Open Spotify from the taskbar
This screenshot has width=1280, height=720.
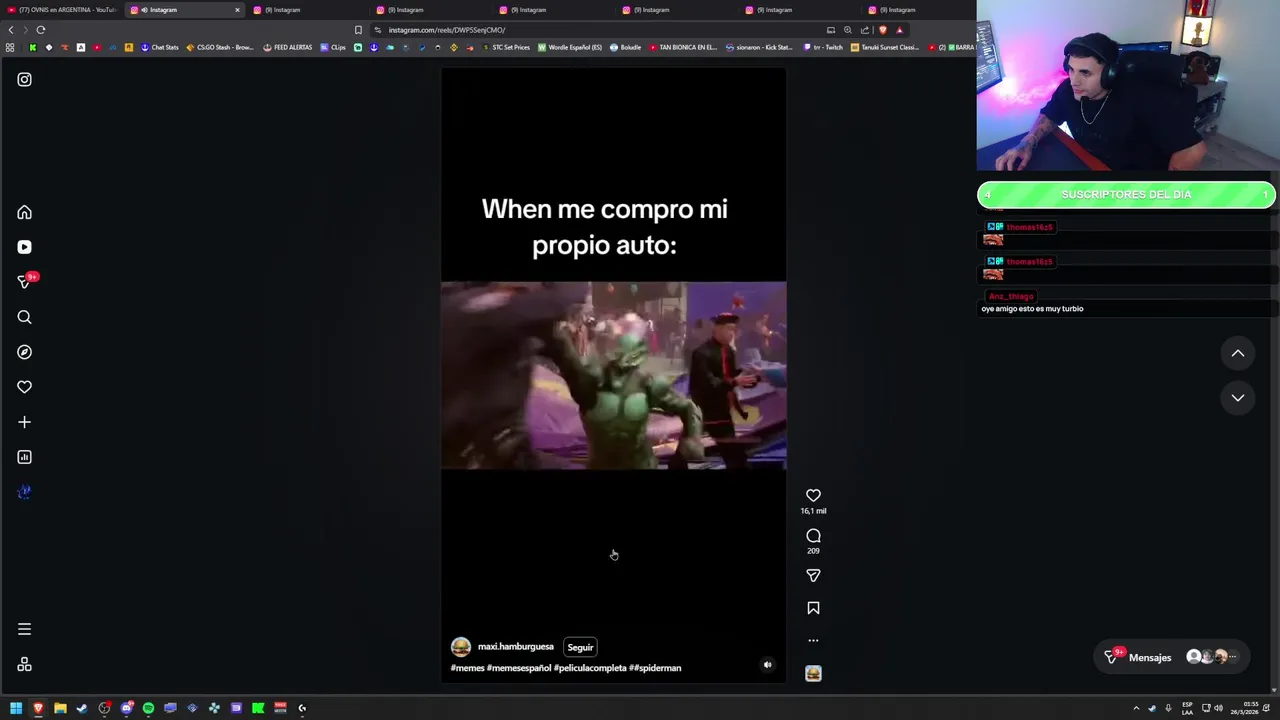148,708
